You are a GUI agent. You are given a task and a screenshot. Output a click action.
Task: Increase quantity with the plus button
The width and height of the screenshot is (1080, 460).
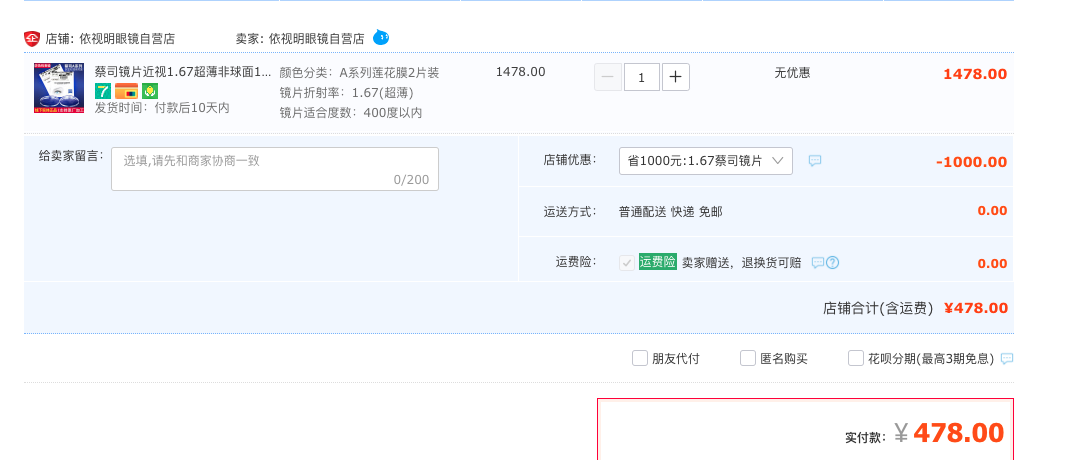[x=676, y=77]
